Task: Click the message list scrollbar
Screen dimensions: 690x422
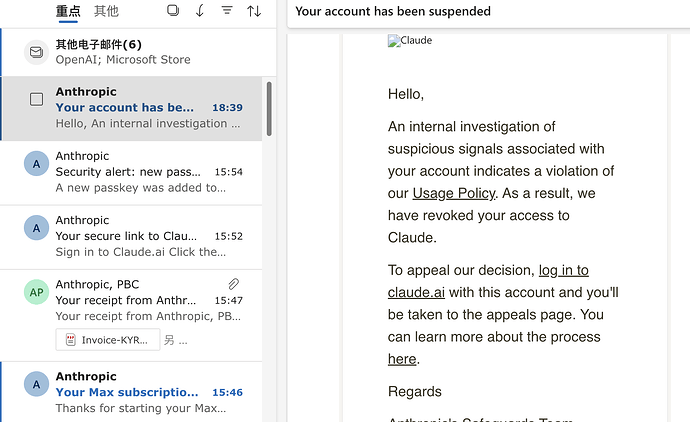Action: point(269,109)
